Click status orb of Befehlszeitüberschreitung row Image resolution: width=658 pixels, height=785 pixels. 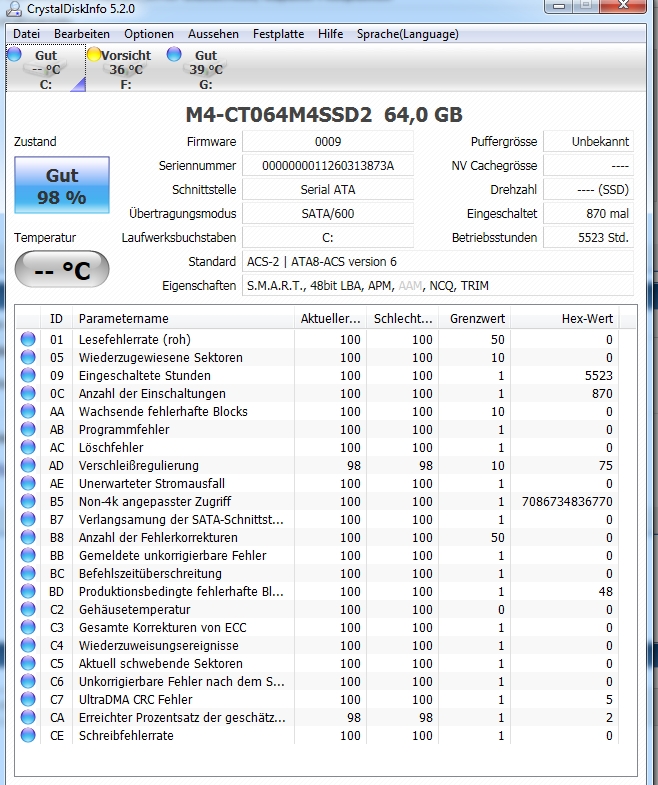tap(28, 573)
